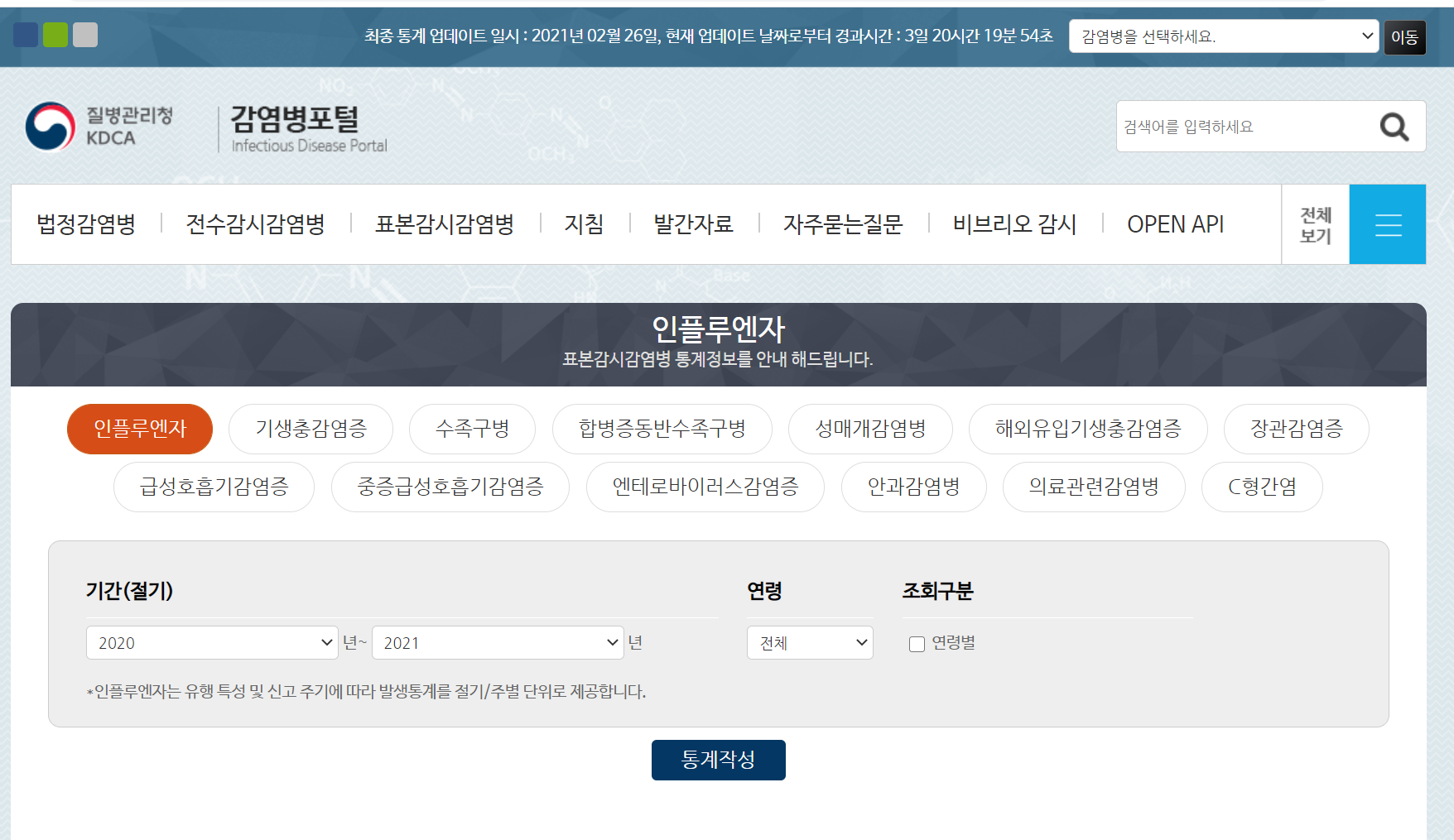Select the blue color theme swatch
Viewport: 1454px width, 840px height.
point(26,35)
